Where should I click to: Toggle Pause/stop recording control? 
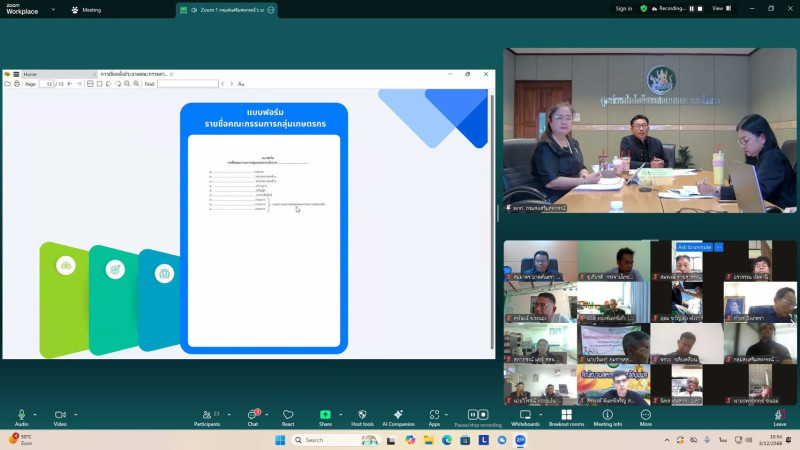[x=478, y=415]
